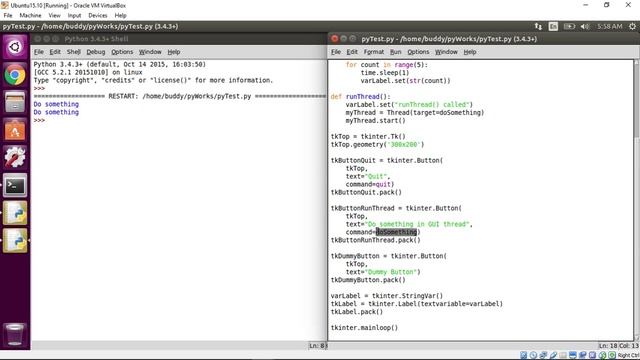Click the Ln: 18 Col: 13 status text
Screen dimensions: 640x360
point(618,346)
